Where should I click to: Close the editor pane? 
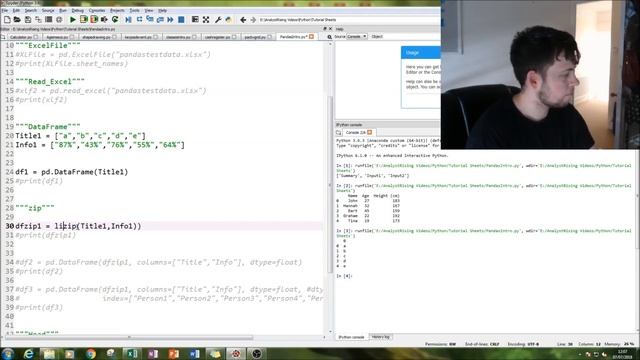[x=330, y=29]
